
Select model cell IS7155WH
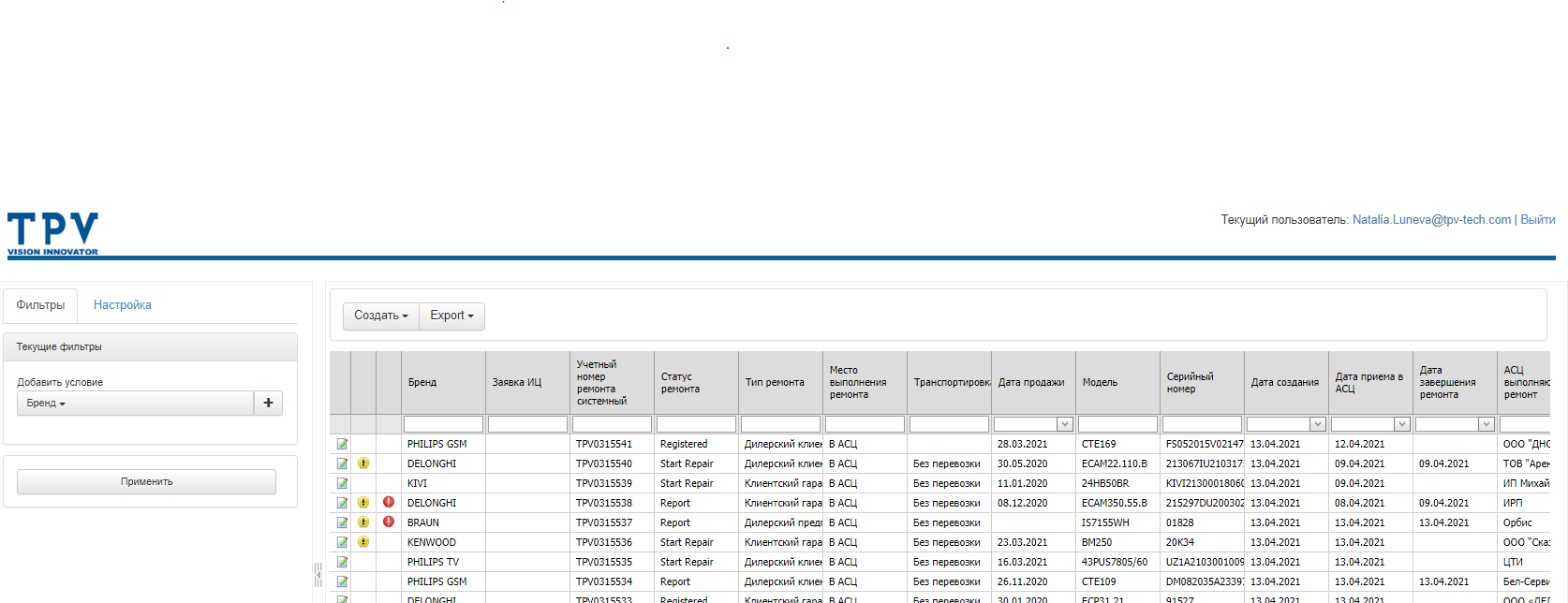coord(1117,522)
